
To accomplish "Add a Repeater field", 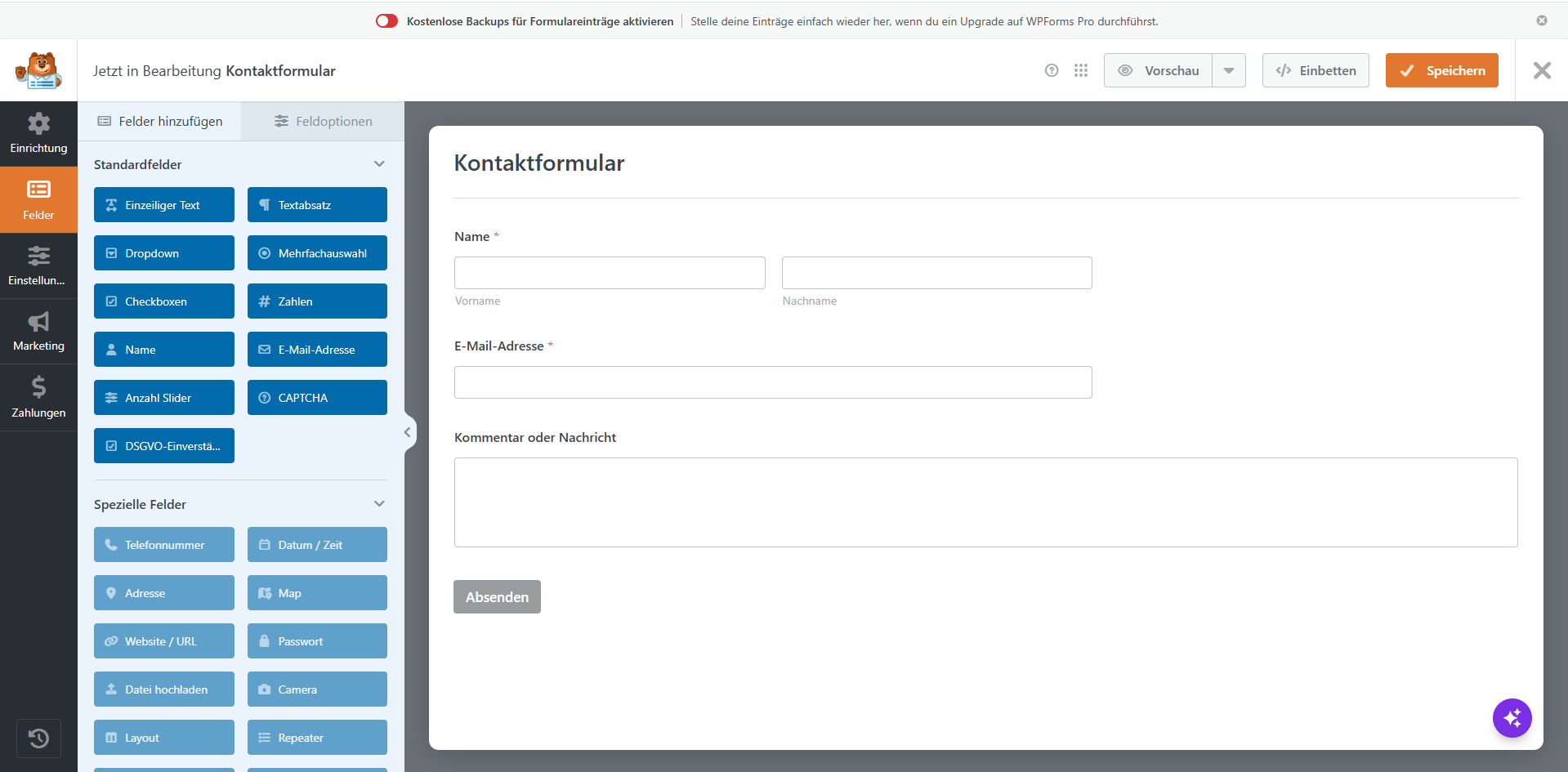I will [x=317, y=738].
